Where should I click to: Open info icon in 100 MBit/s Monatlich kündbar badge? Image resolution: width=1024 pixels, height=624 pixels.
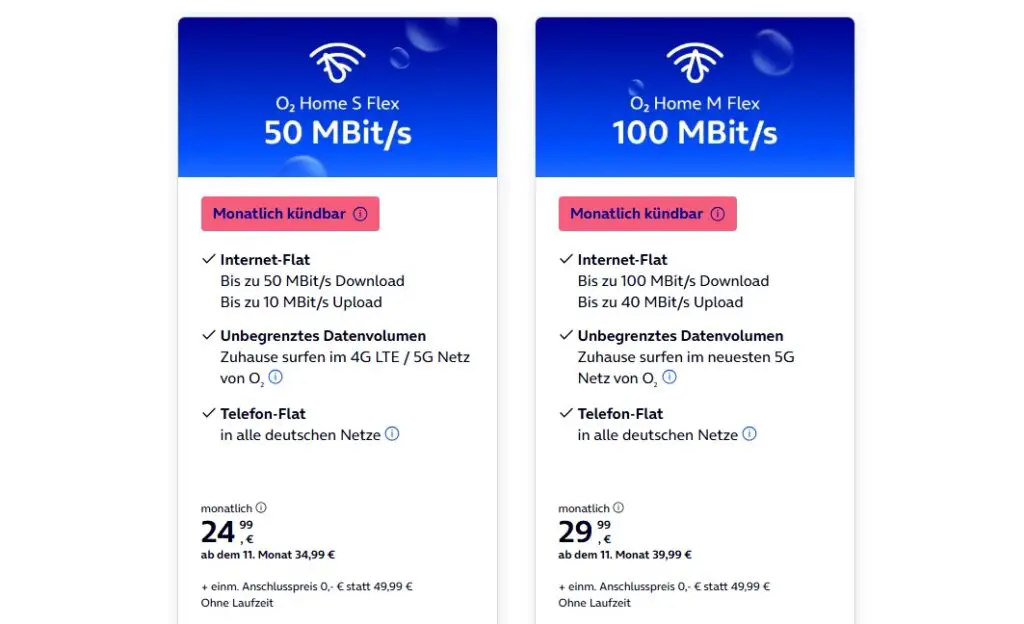click(x=717, y=214)
